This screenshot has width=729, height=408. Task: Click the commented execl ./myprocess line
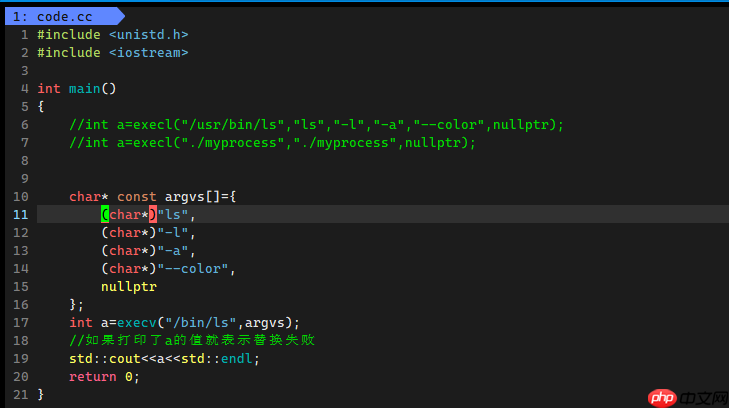tap(272, 143)
